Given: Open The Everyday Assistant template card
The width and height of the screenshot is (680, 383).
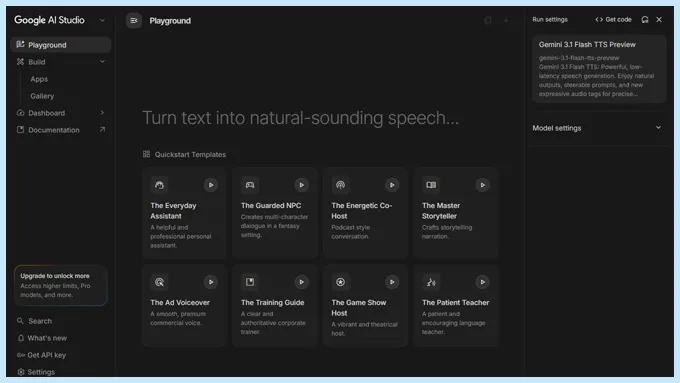Looking at the screenshot, I should [184, 213].
